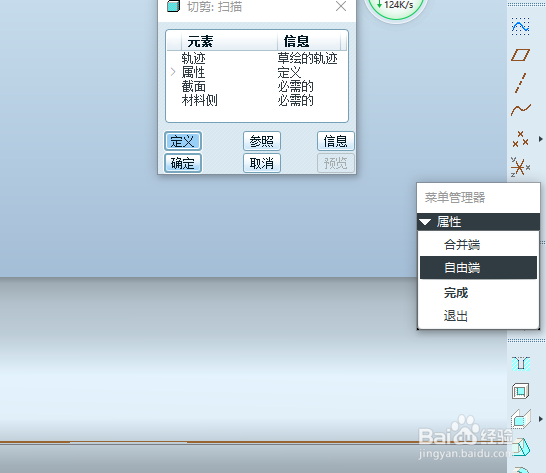
Task: Confirm with the 确定 button
Action: 183,163
